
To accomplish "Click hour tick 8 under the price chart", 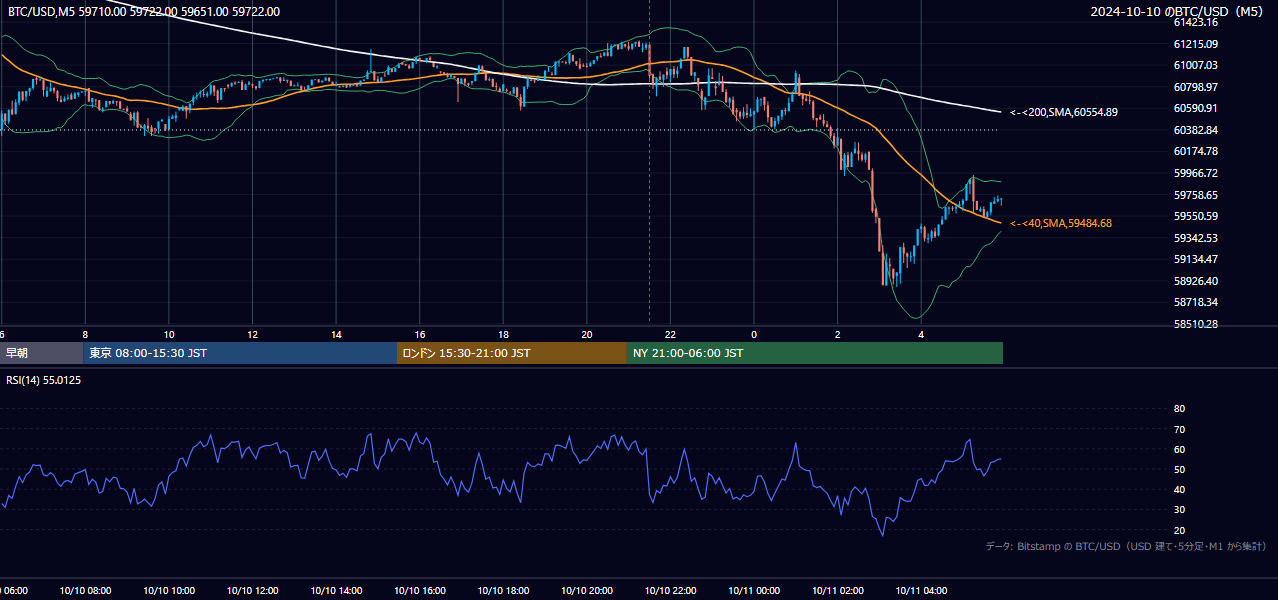I will [x=85, y=334].
